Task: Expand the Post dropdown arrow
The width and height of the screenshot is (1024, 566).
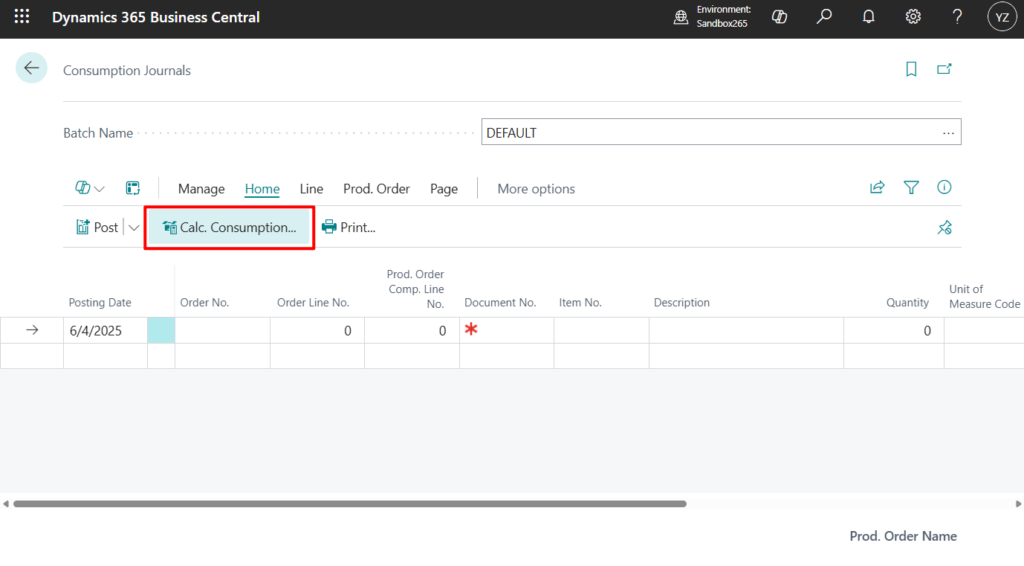Action: click(134, 228)
